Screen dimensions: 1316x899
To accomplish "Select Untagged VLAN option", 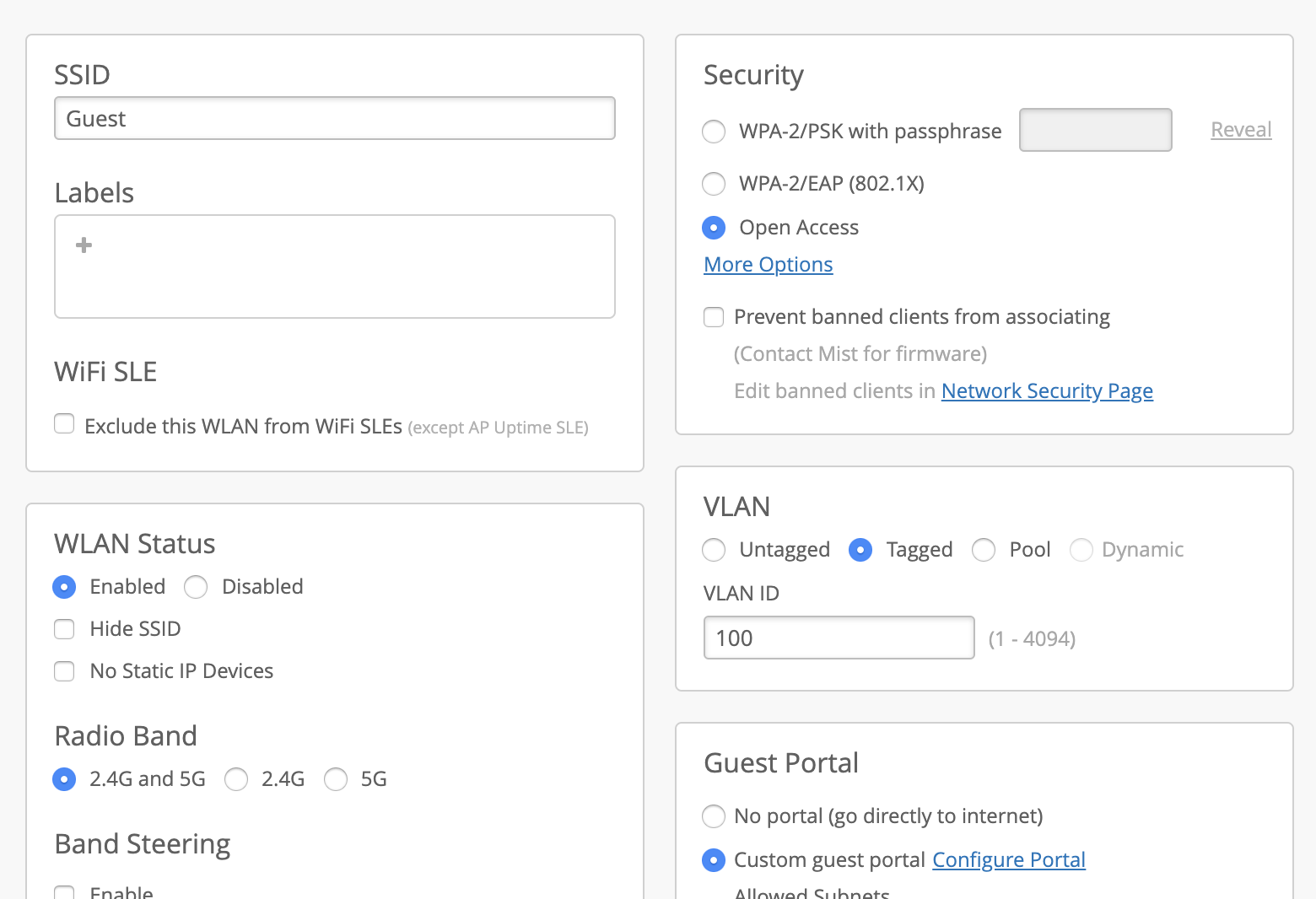I will pos(714,550).
